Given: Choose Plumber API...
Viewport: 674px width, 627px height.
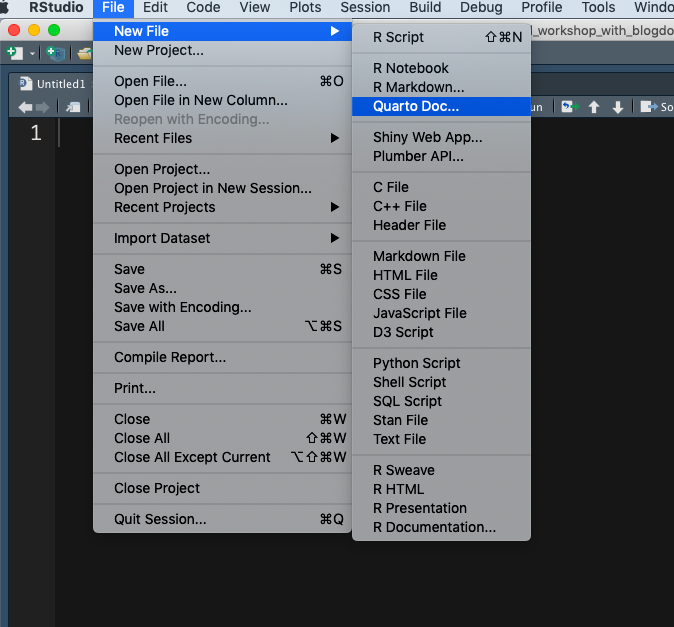Looking at the screenshot, I should coord(441,156).
